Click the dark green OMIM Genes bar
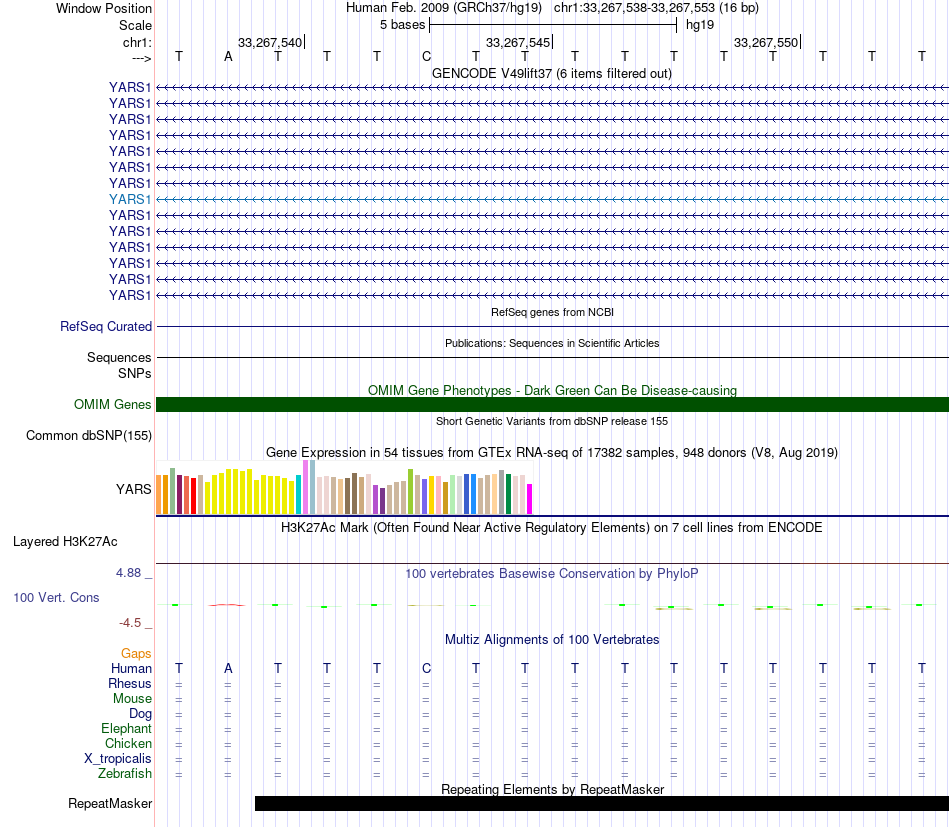The image size is (950, 827). click(x=552, y=405)
